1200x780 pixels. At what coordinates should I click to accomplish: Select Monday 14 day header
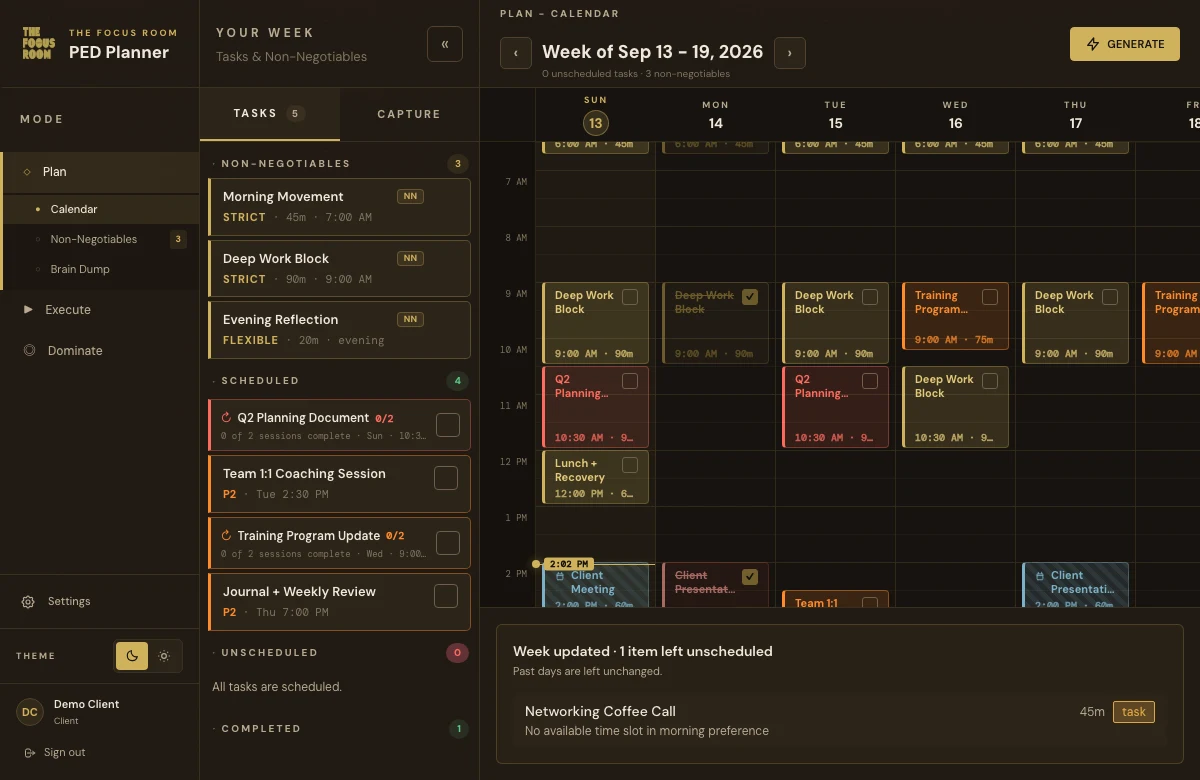(716, 115)
